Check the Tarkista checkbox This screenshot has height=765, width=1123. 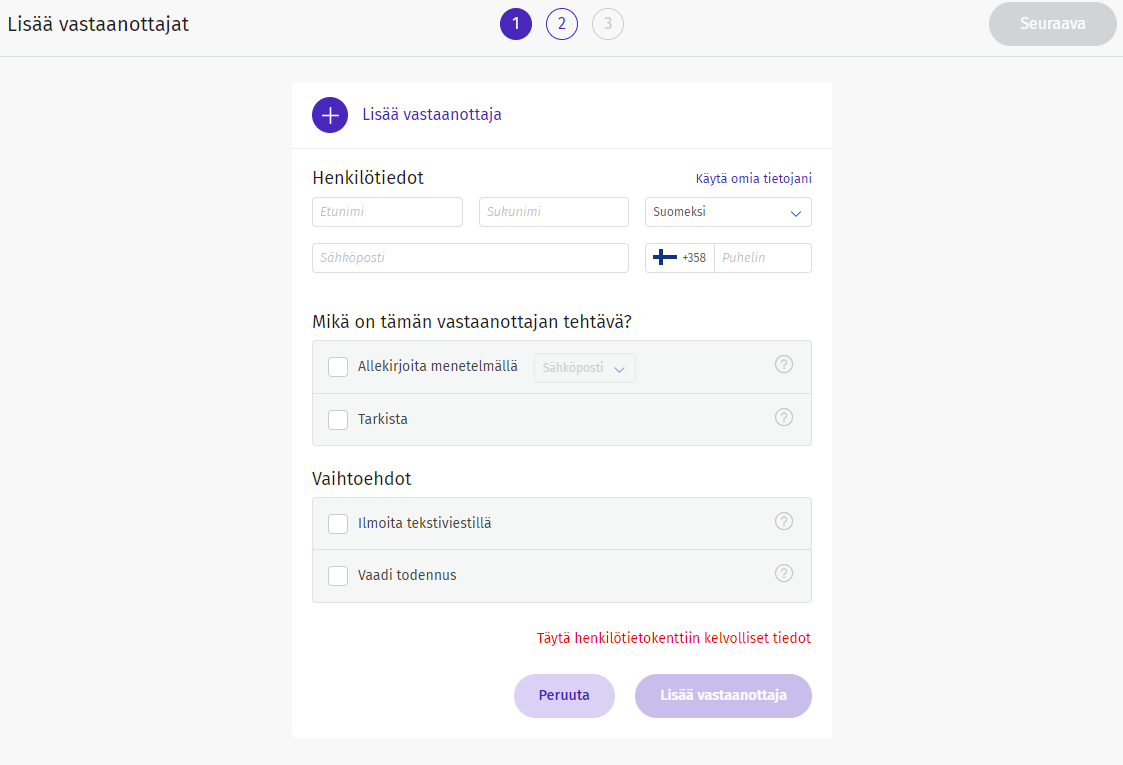338,419
